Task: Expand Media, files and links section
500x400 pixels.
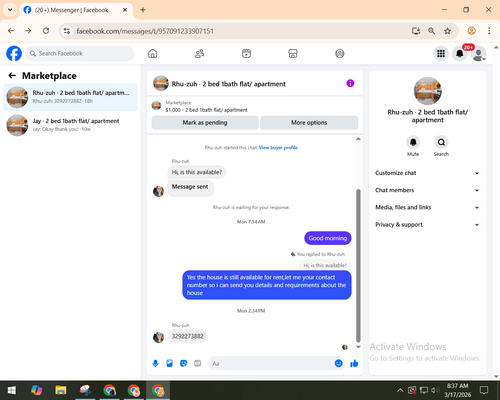Action: coord(427,207)
